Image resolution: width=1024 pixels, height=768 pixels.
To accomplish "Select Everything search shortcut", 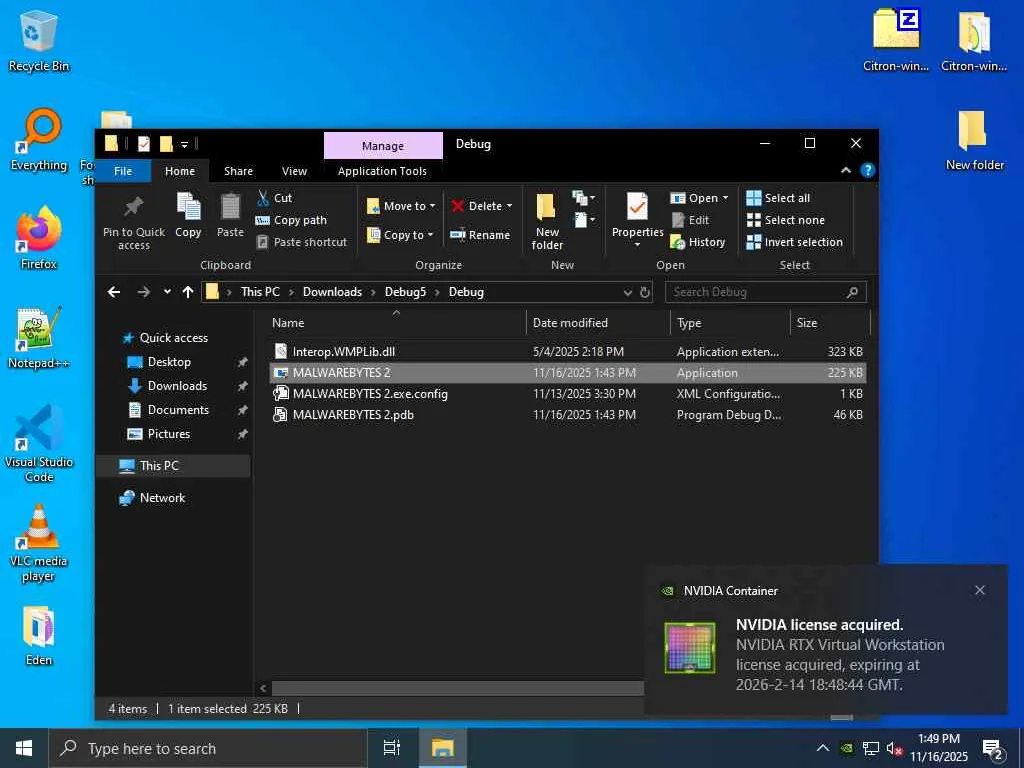I will (x=39, y=140).
